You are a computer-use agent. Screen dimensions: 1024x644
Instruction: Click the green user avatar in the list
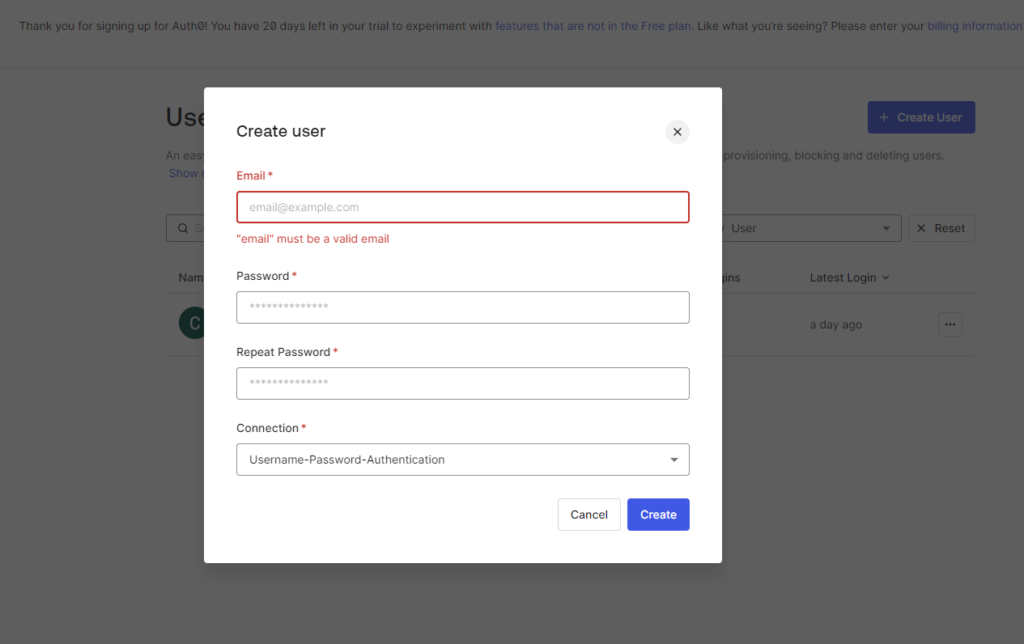point(190,323)
